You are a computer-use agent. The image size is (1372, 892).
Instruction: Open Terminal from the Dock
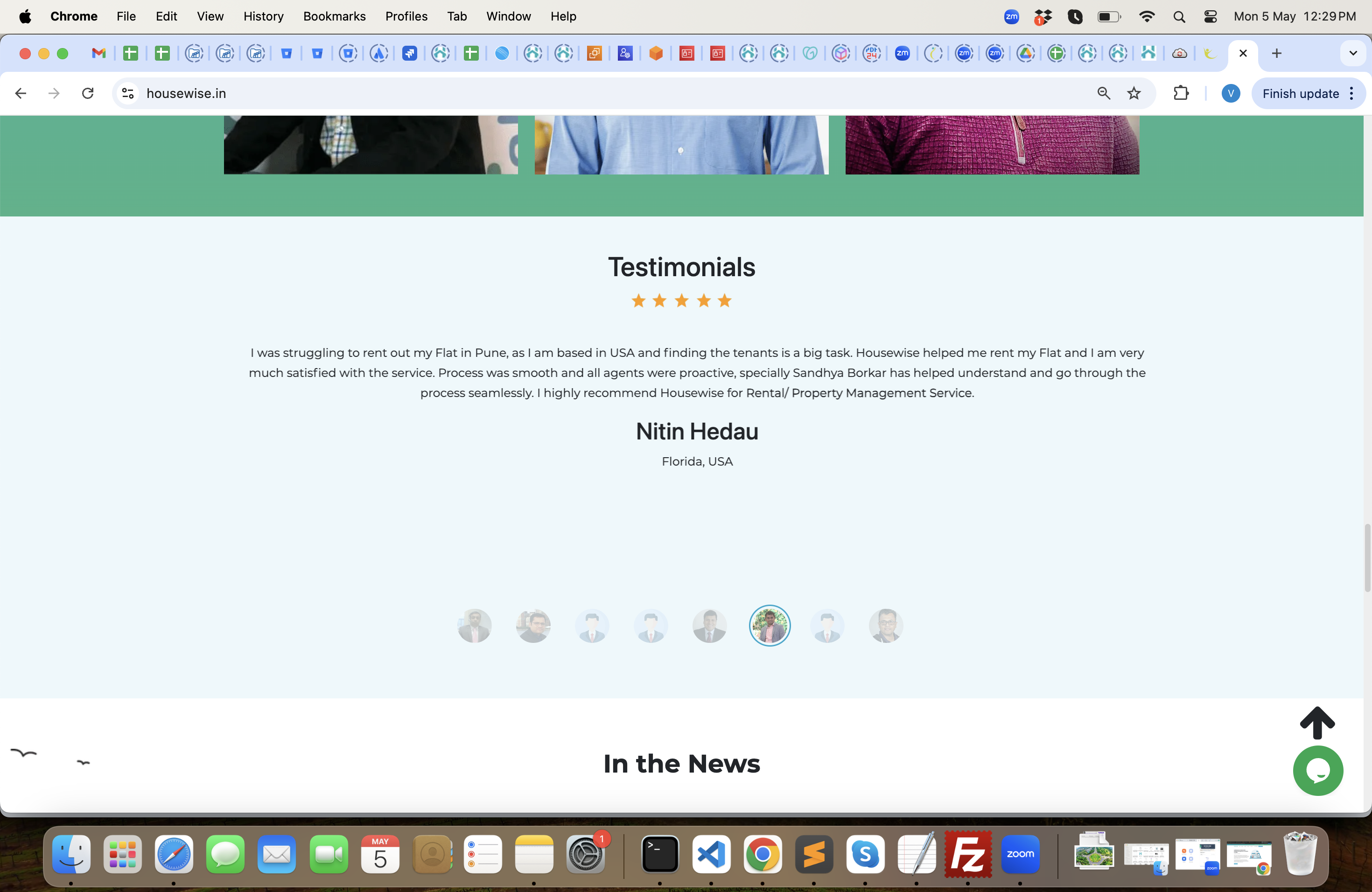(x=660, y=854)
